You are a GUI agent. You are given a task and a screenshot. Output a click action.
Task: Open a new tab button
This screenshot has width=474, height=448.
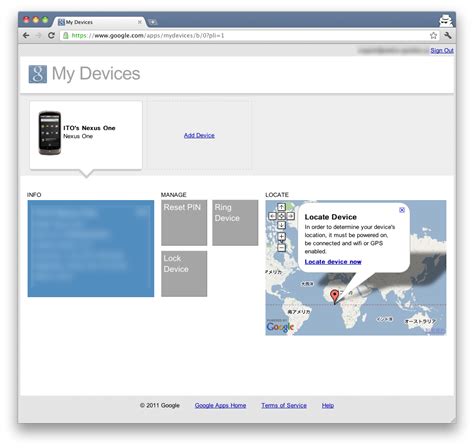coord(153,22)
